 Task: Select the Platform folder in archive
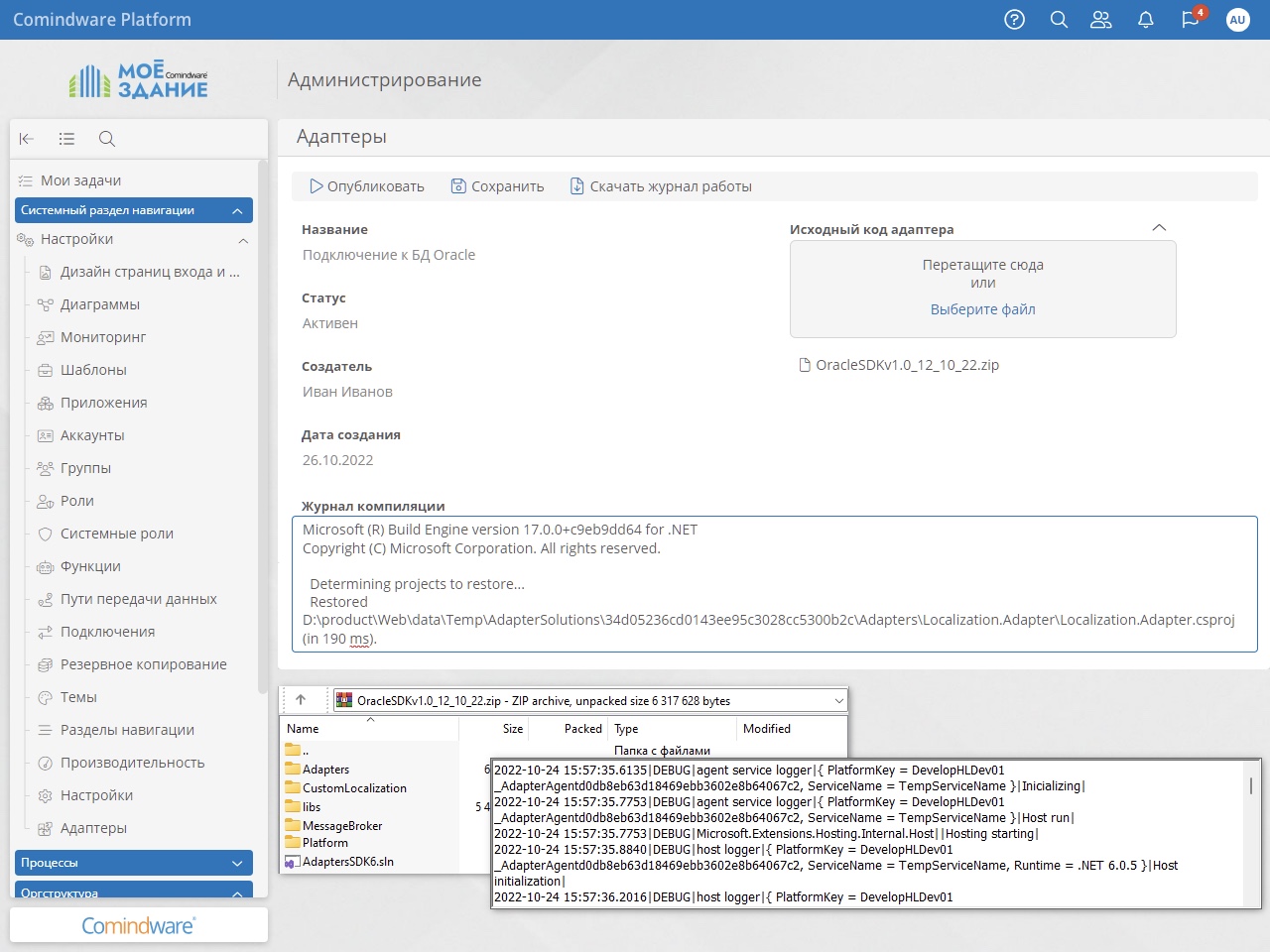325,843
